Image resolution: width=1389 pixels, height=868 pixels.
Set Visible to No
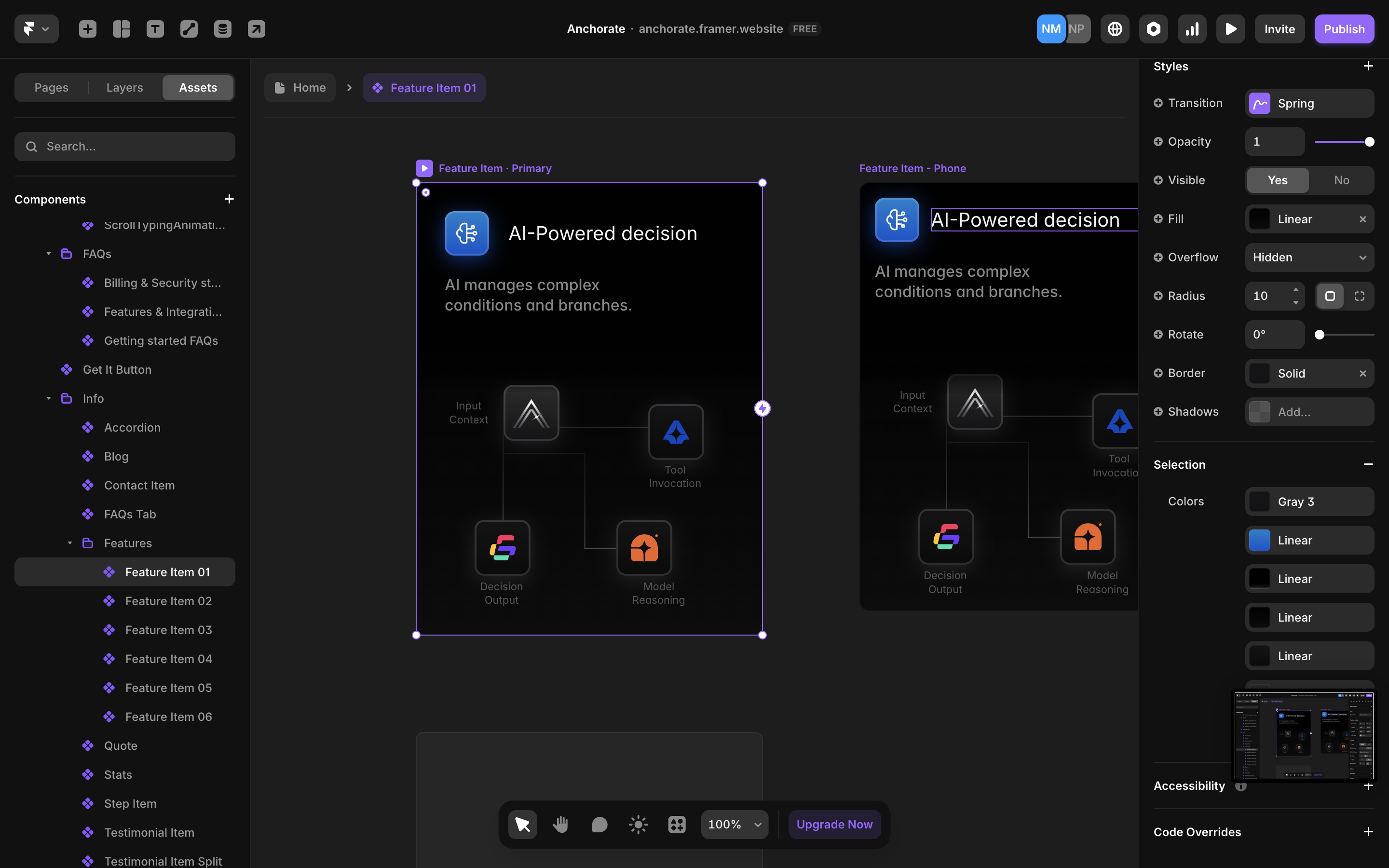point(1341,180)
